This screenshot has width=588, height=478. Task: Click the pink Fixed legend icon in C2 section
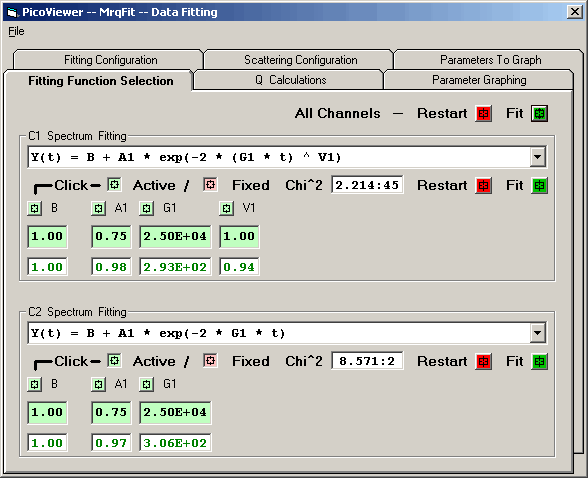pyautogui.click(x=210, y=361)
